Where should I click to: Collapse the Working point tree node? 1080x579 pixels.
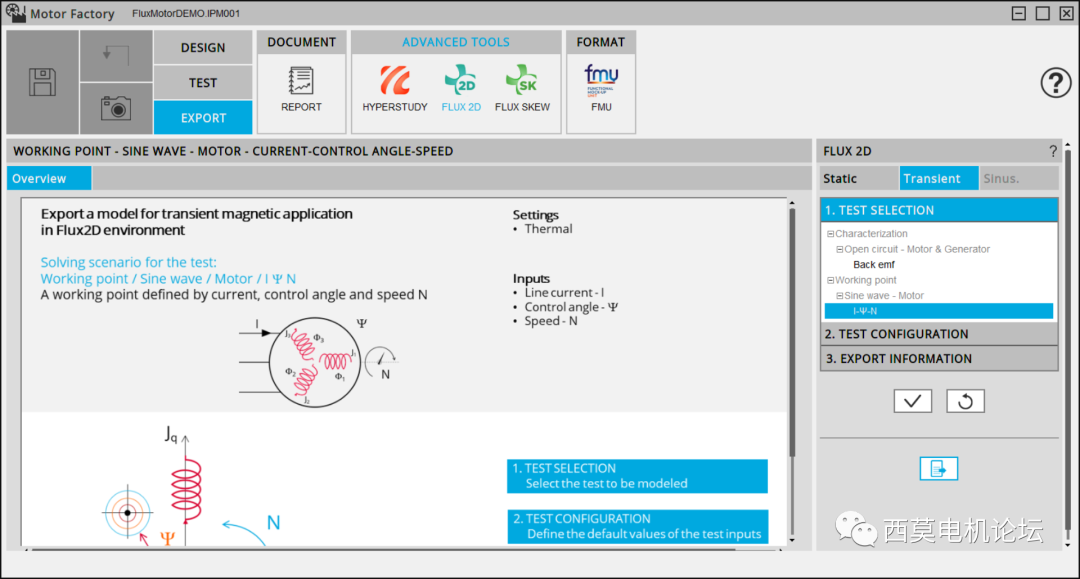(x=831, y=280)
